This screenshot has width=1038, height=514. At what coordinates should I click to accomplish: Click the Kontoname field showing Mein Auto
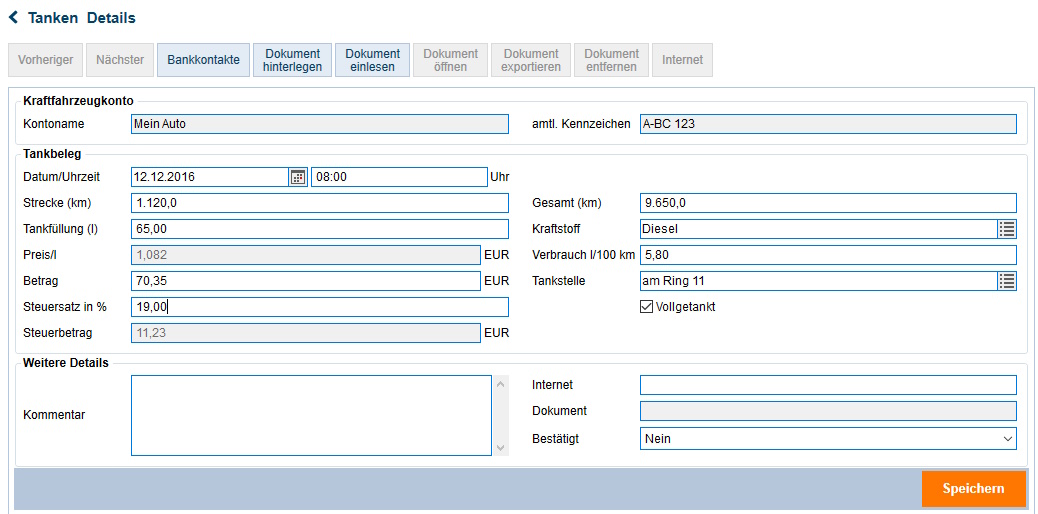tap(320, 124)
